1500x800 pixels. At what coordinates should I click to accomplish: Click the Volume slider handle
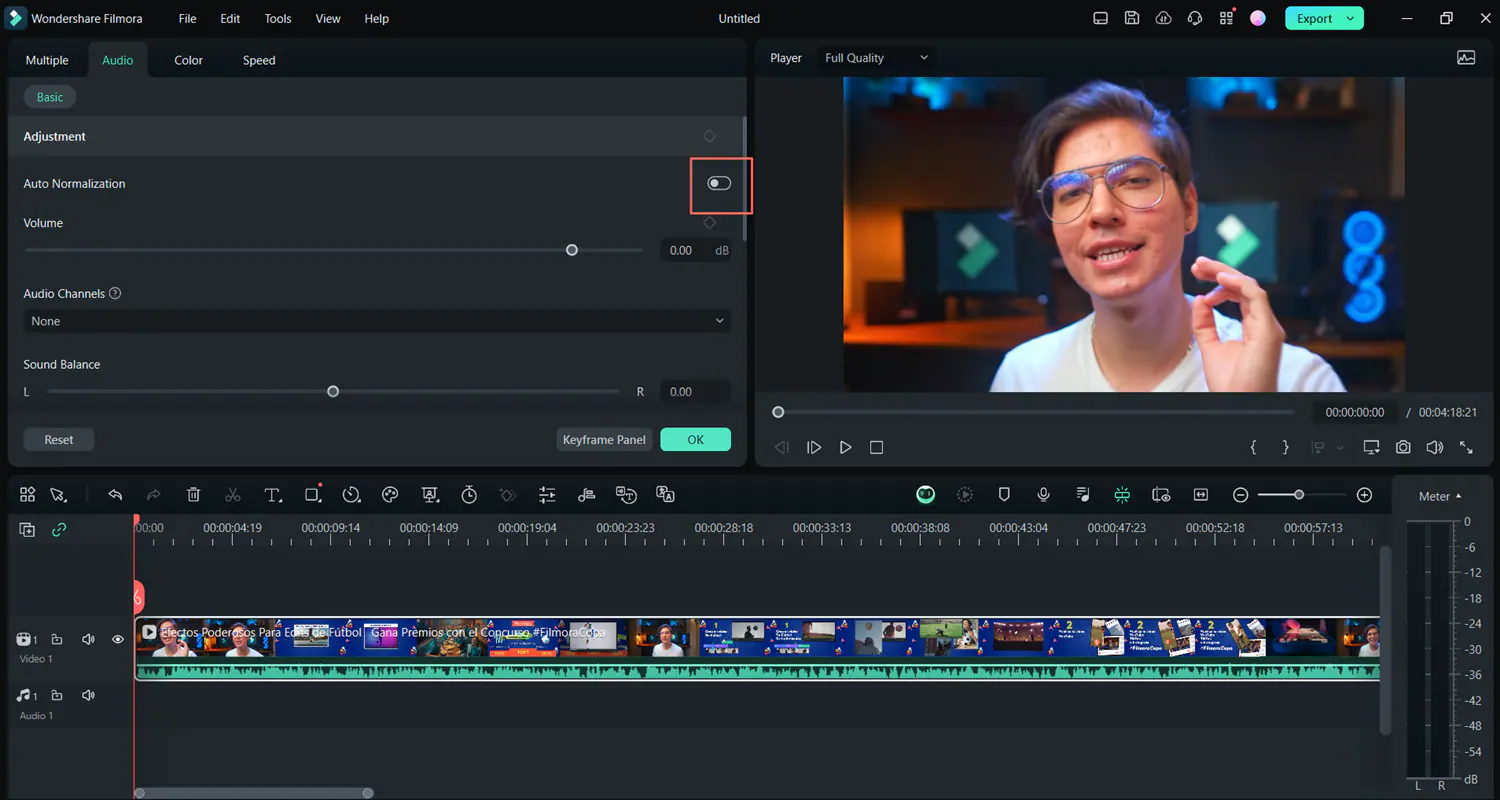coord(572,250)
